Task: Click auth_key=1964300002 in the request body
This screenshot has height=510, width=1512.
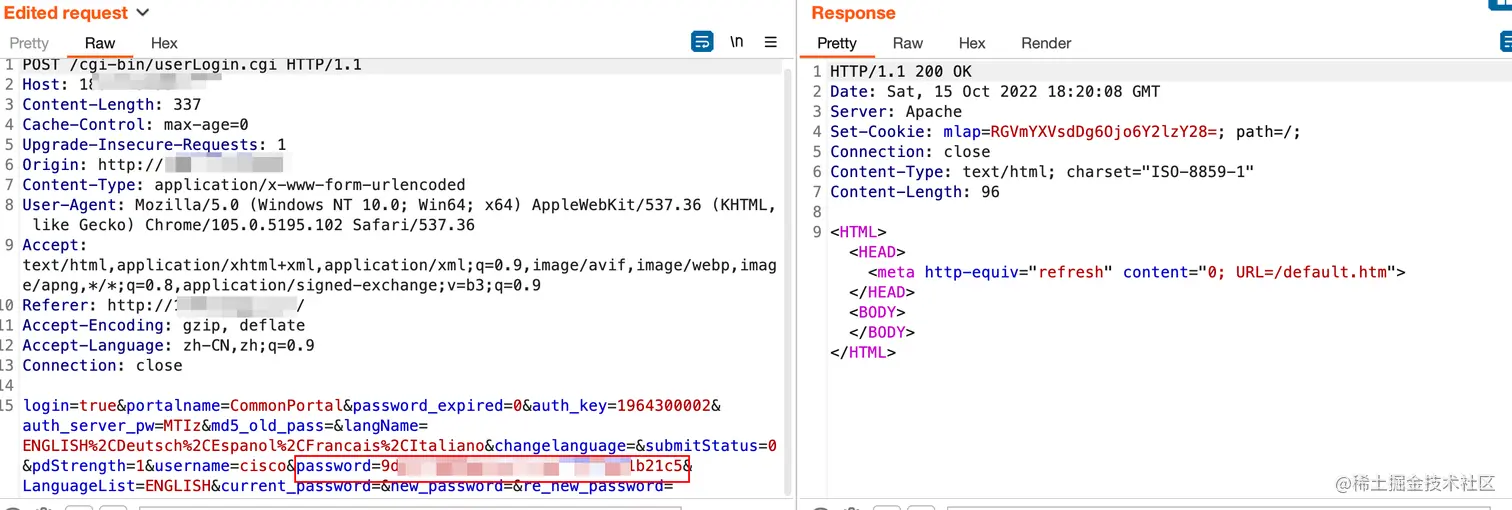Action: [x=620, y=406]
